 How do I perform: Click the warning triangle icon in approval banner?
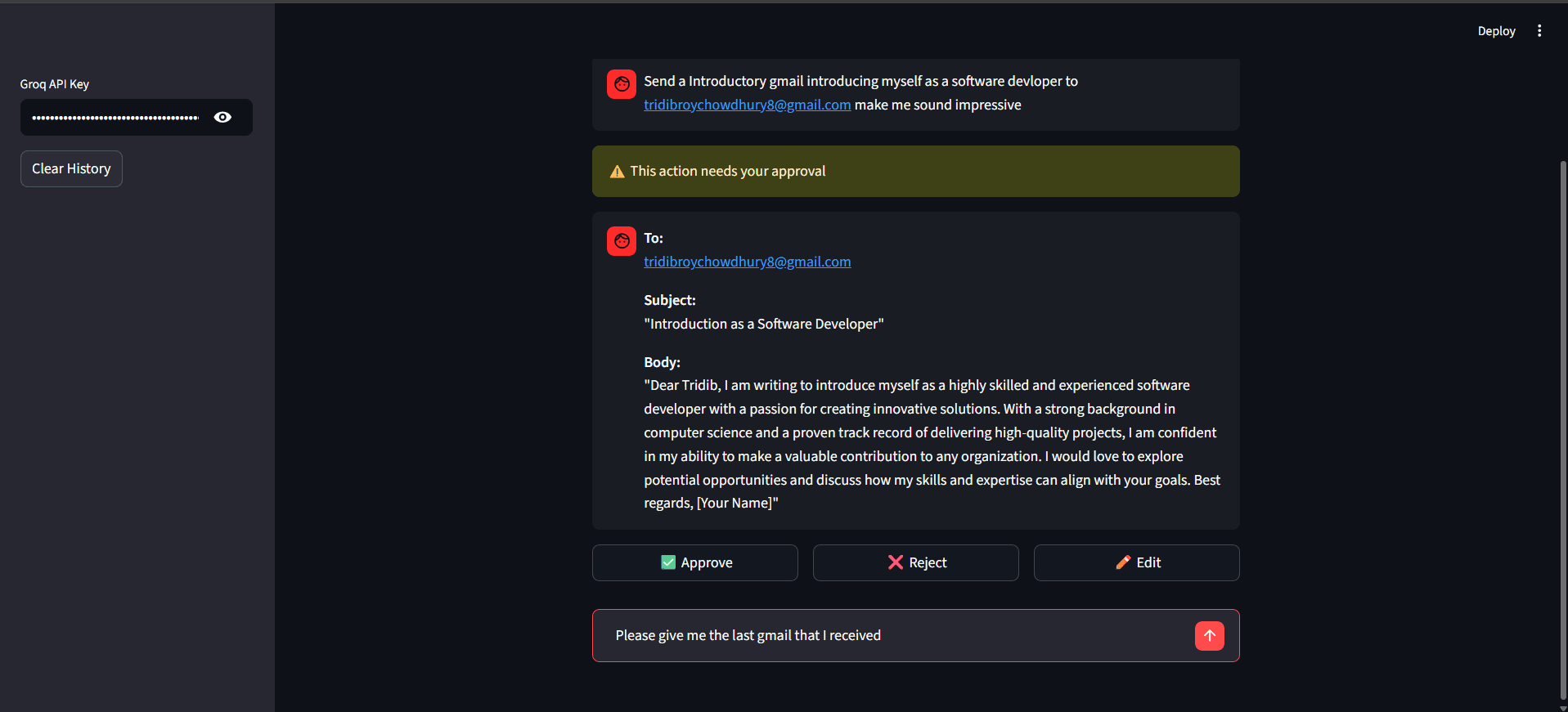pyautogui.click(x=618, y=172)
